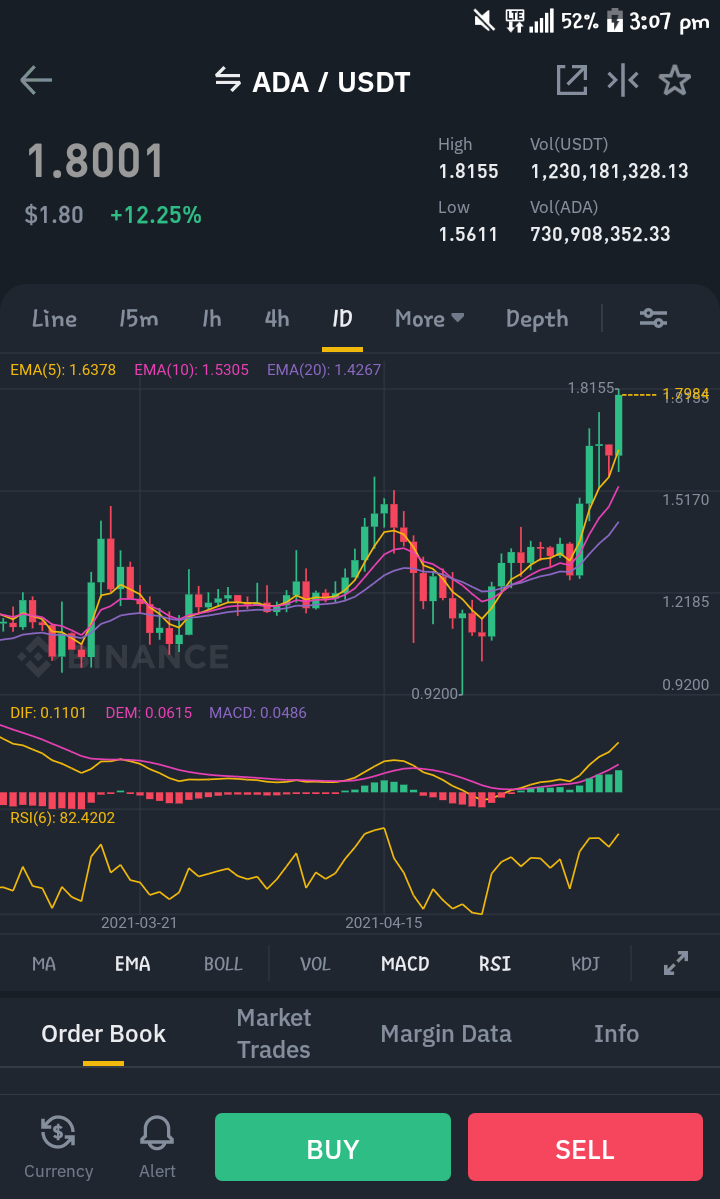Tap the latest green candlestick
The image size is (720, 1199).
tap(618, 425)
